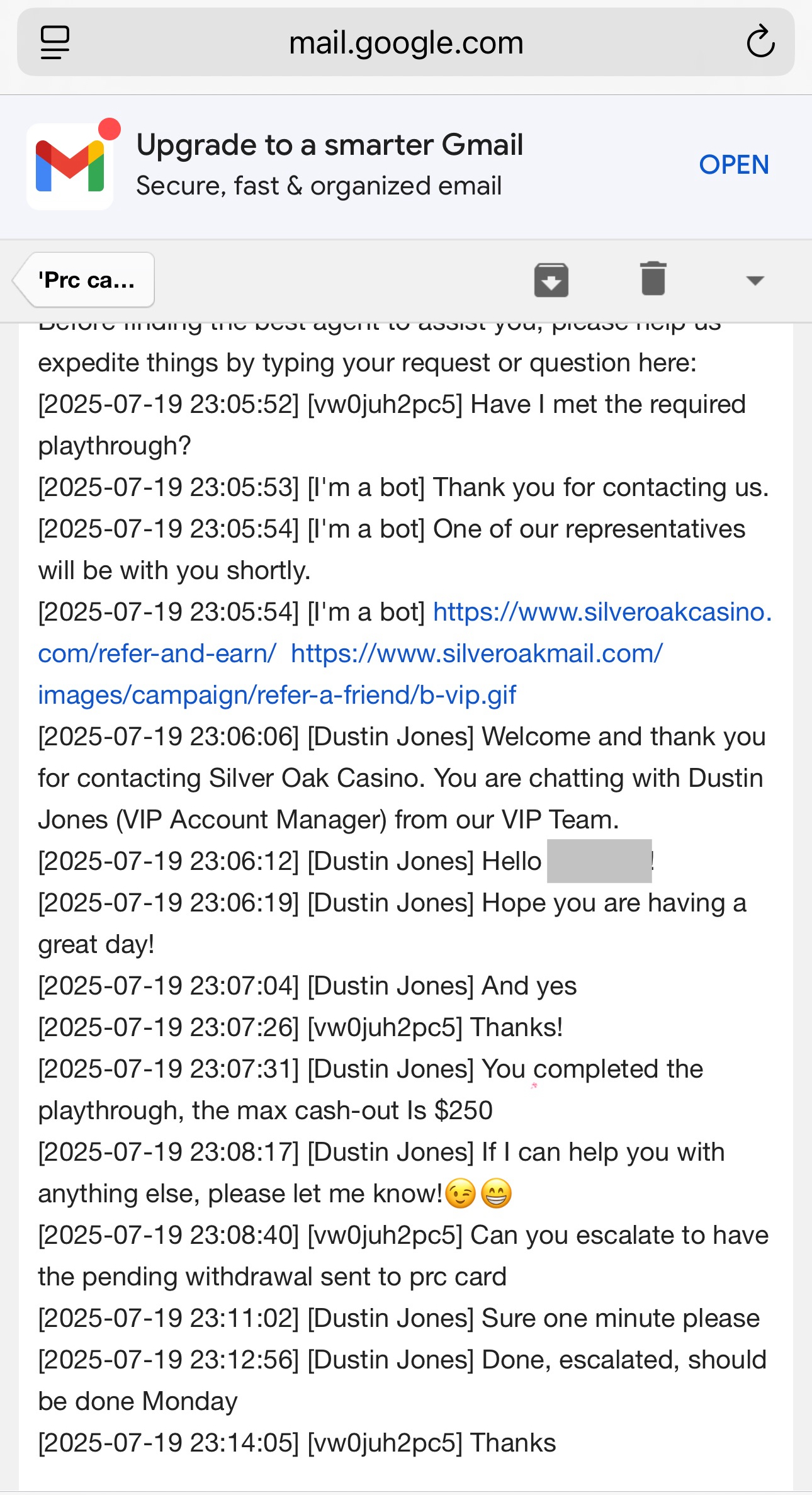
Task: Tap the Gmail app logo in banner
Action: click(70, 166)
